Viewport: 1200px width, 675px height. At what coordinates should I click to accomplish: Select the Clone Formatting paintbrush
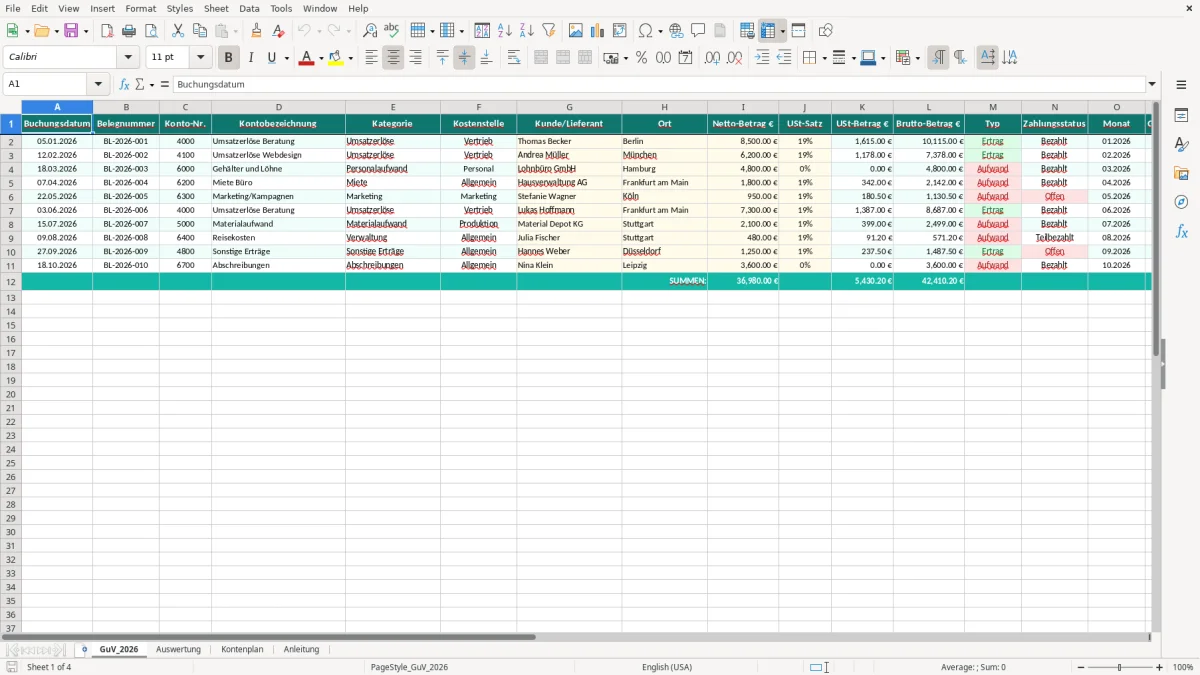coord(256,31)
